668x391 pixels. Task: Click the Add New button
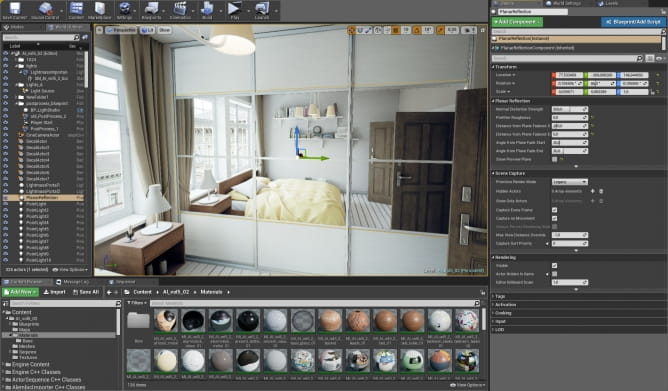click(20, 292)
